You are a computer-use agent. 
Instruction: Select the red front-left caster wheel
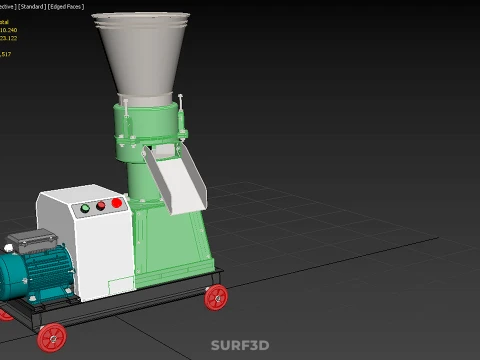[52, 338]
